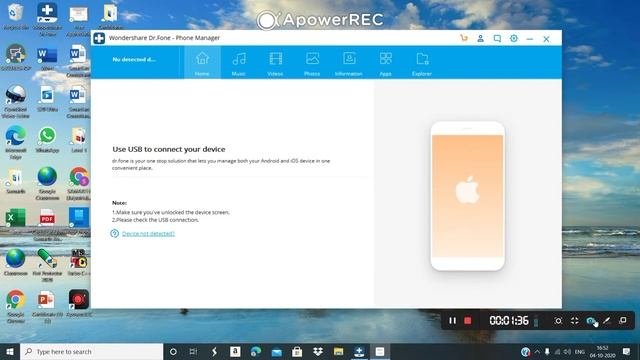Image resolution: width=640 pixels, height=360 pixels.
Task: Open the annotation pen tool in recorder
Action: point(607,321)
